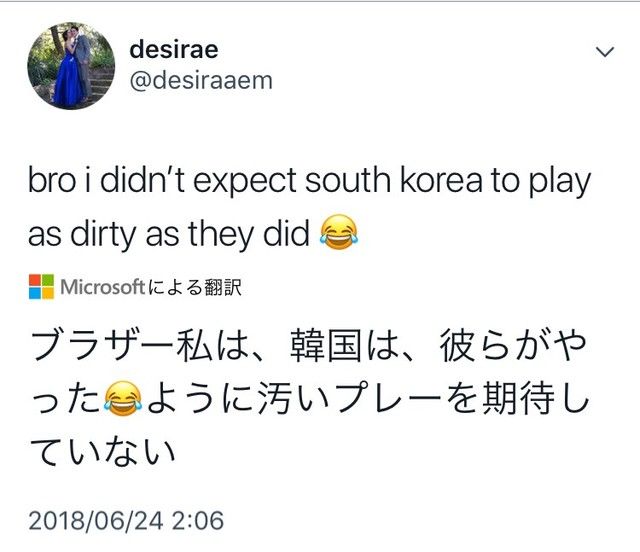The width and height of the screenshot is (640, 552).
Task: Click the translated line starting ブラザー私は
Action: [x=309, y=346]
